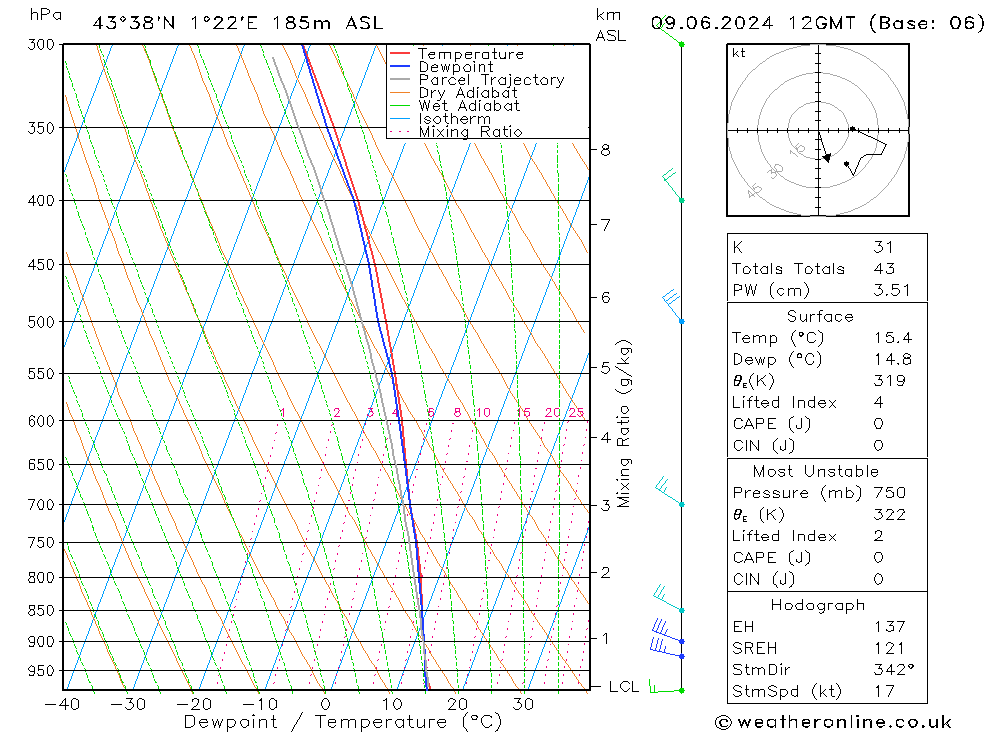Click the 'Isotherm' legend entry

(x=440, y=119)
